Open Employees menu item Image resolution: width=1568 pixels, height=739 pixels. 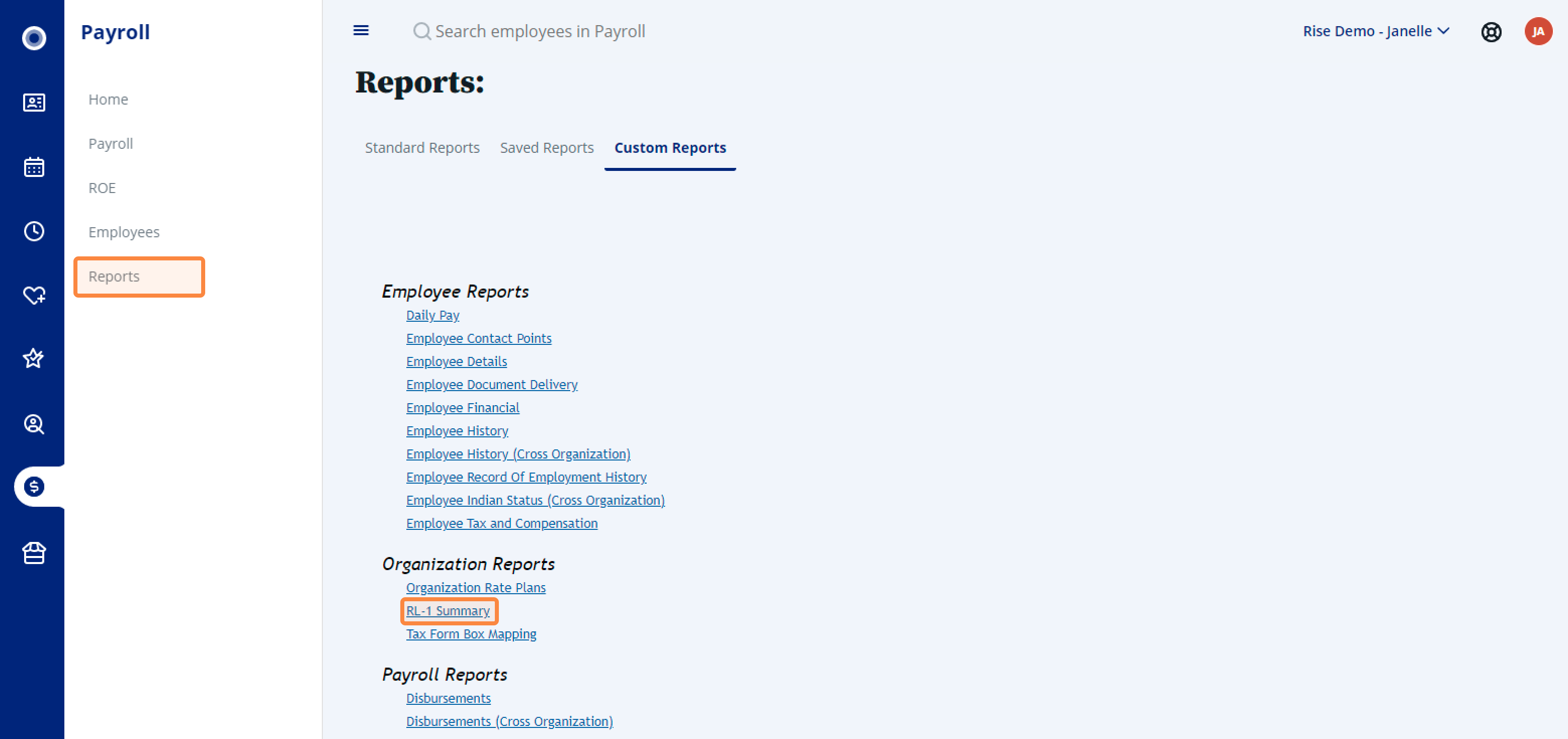point(124,232)
